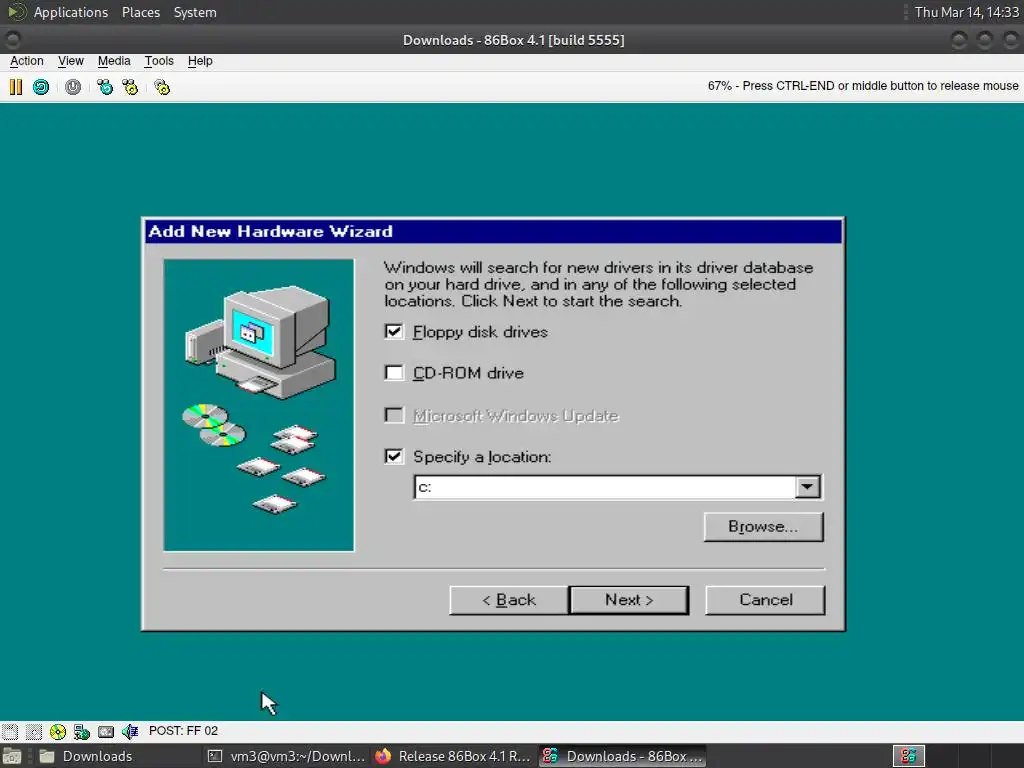
Task: Click the sound speaker status bar icon
Action: point(130,731)
